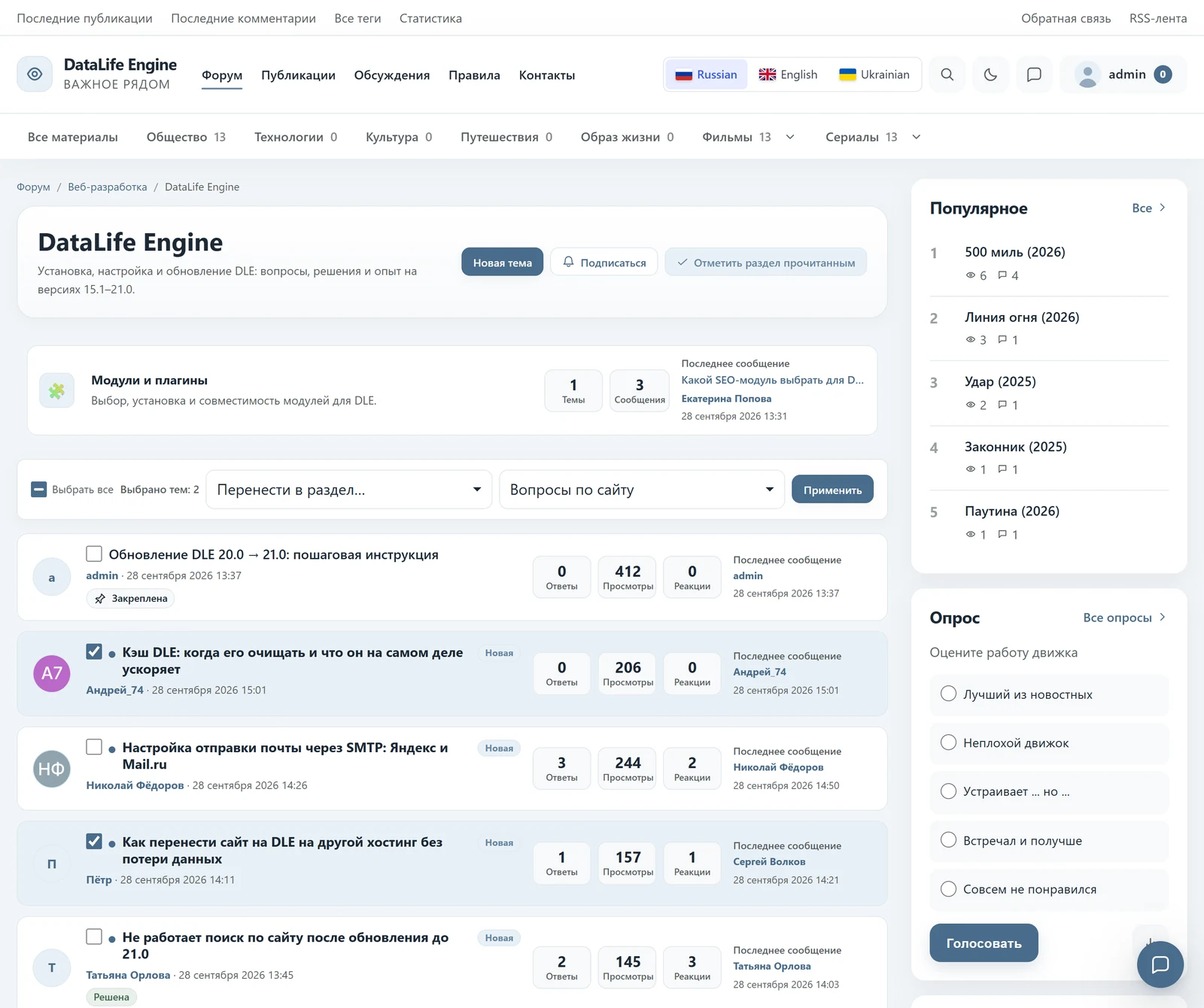Click the Подписаться button
1204x1008 pixels.
coord(604,262)
